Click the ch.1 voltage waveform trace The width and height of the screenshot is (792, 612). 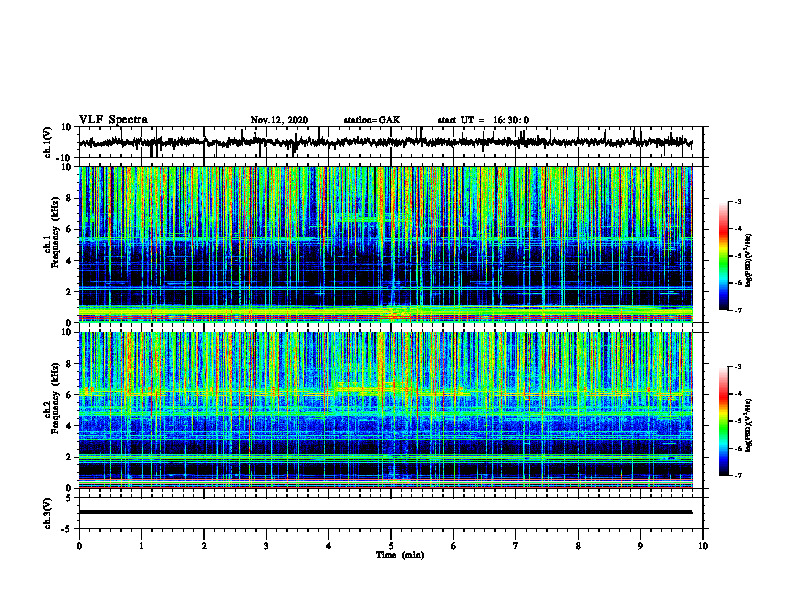tap(385, 142)
